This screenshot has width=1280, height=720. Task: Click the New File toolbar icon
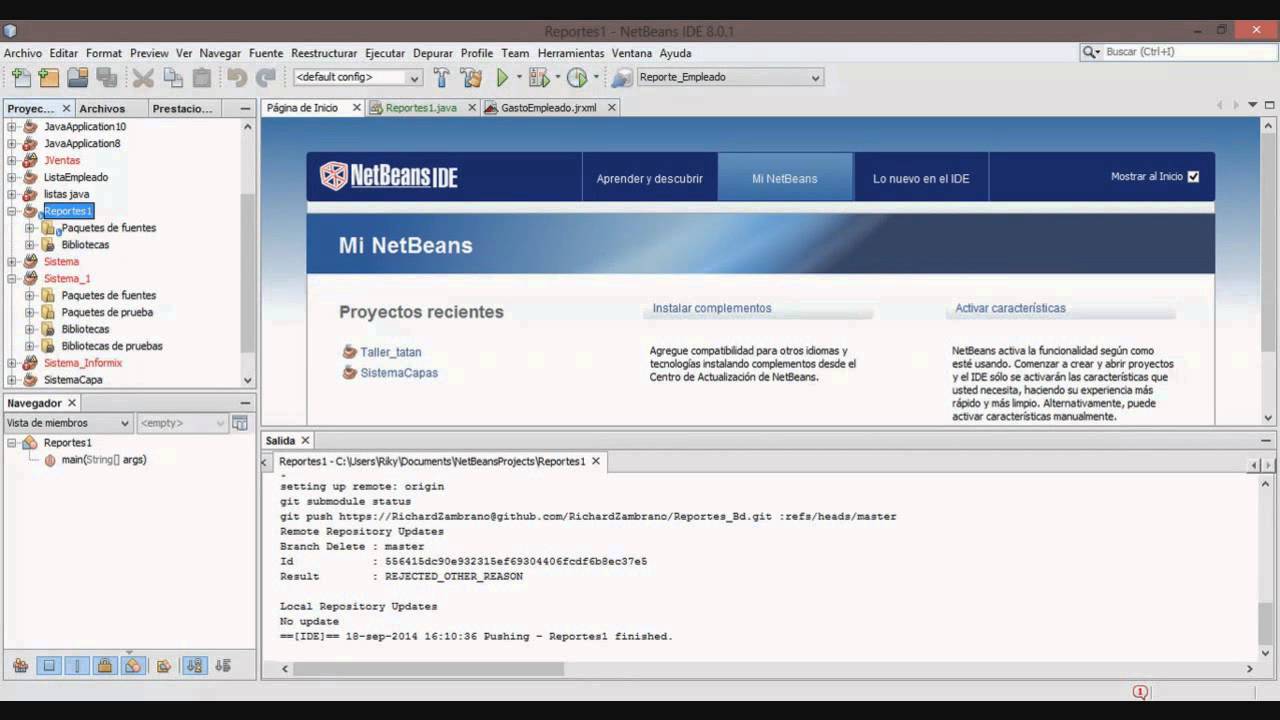[x=20, y=77]
